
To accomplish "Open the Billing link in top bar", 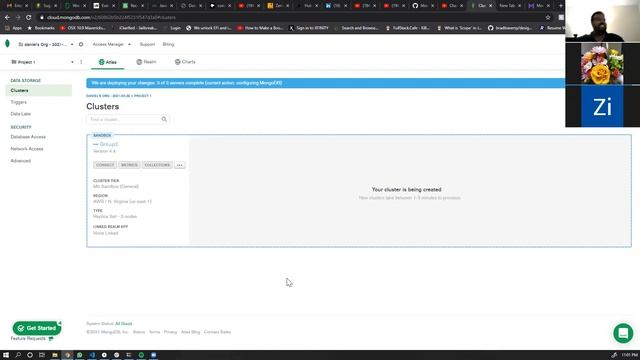I will coord(168,44).
